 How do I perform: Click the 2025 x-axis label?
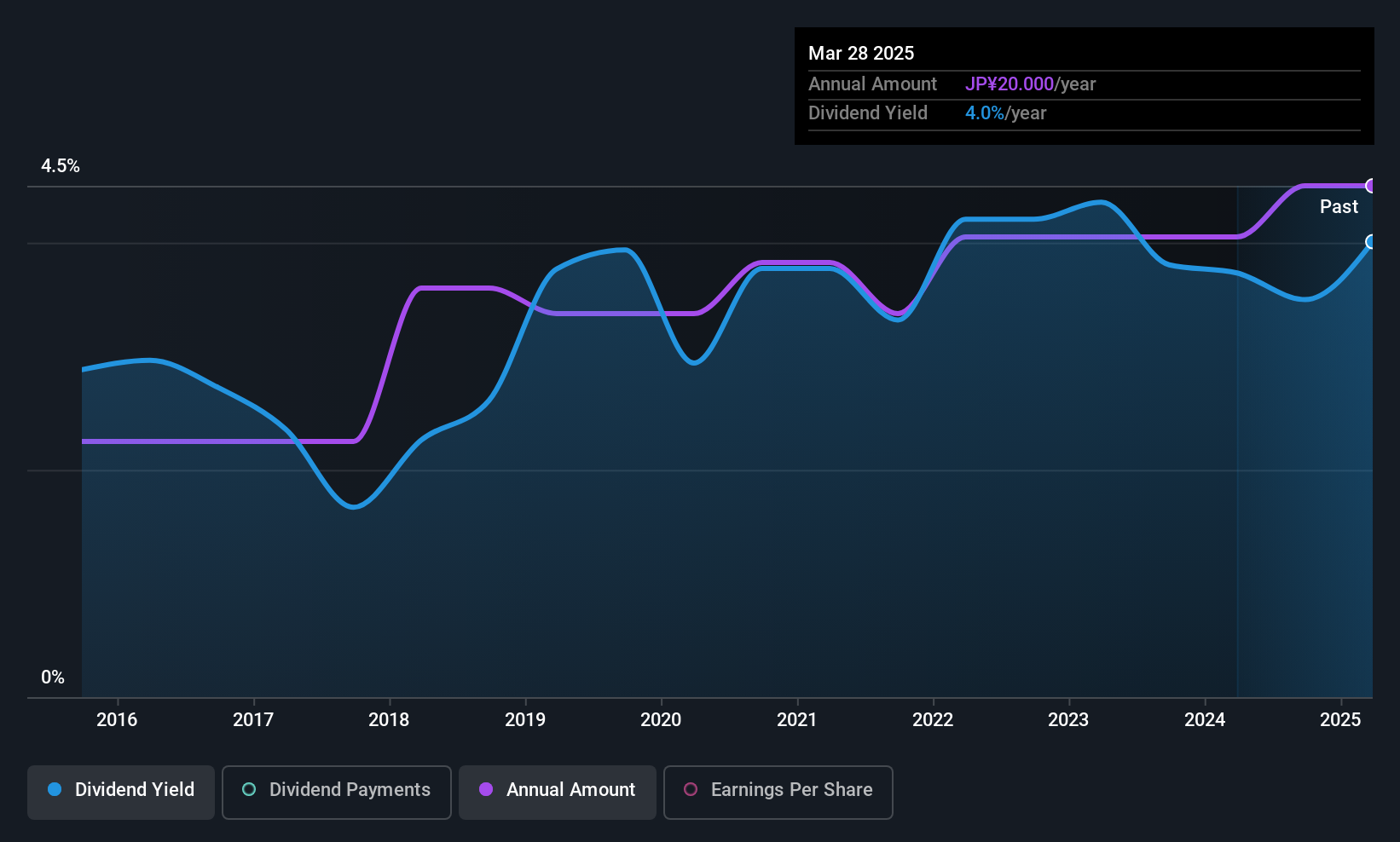point(1340,719)
